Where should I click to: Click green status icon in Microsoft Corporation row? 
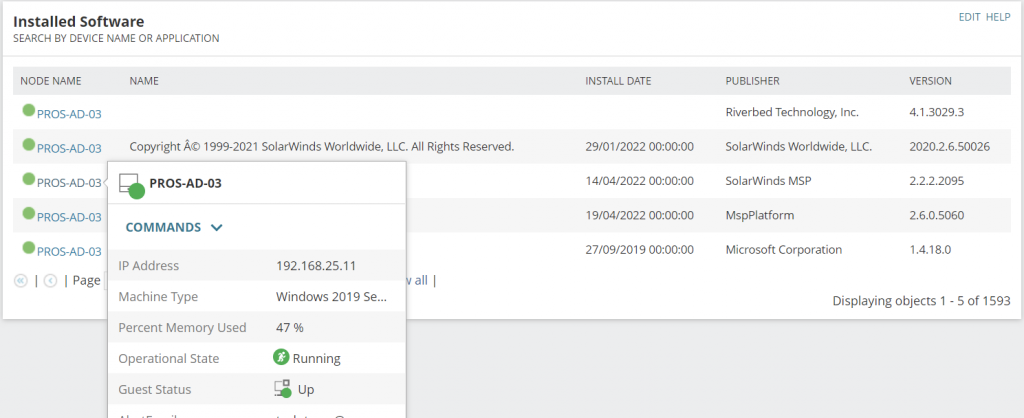pyautogui.click(x=28, y=248)
